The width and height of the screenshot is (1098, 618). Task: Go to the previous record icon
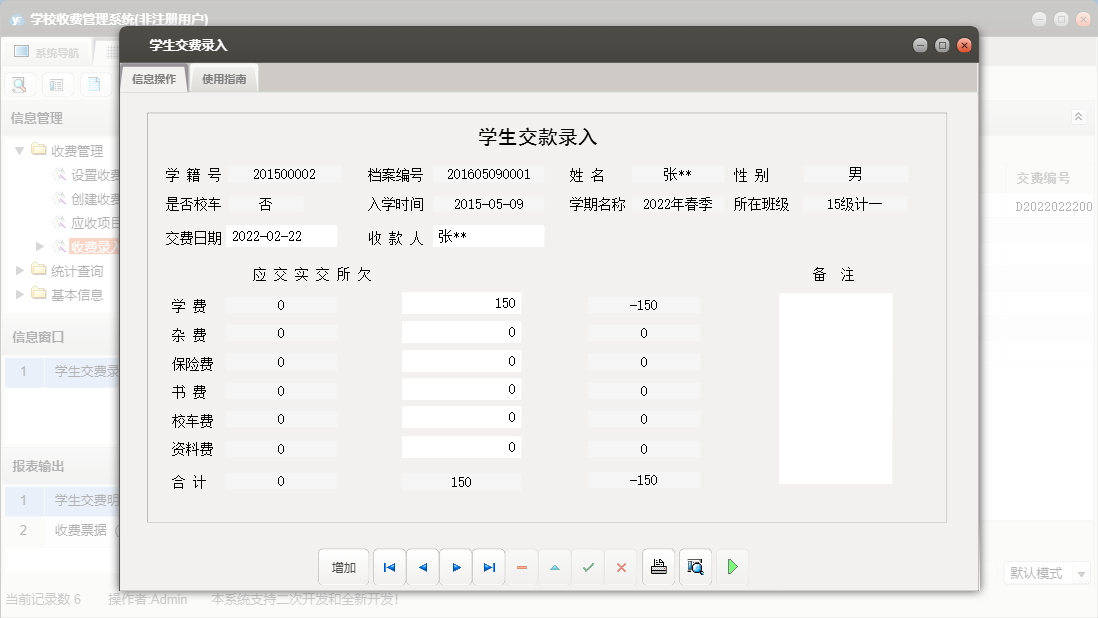click(422, 567)
